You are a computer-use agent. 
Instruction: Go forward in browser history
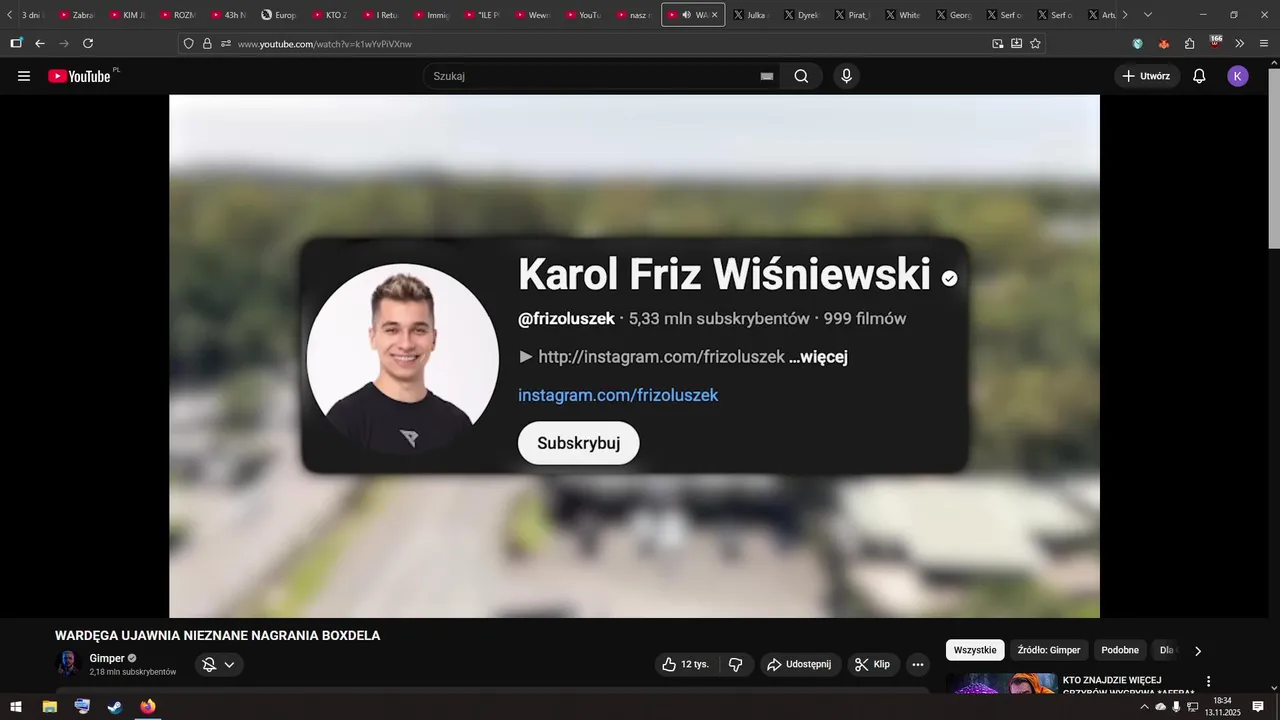coord(64,43)
